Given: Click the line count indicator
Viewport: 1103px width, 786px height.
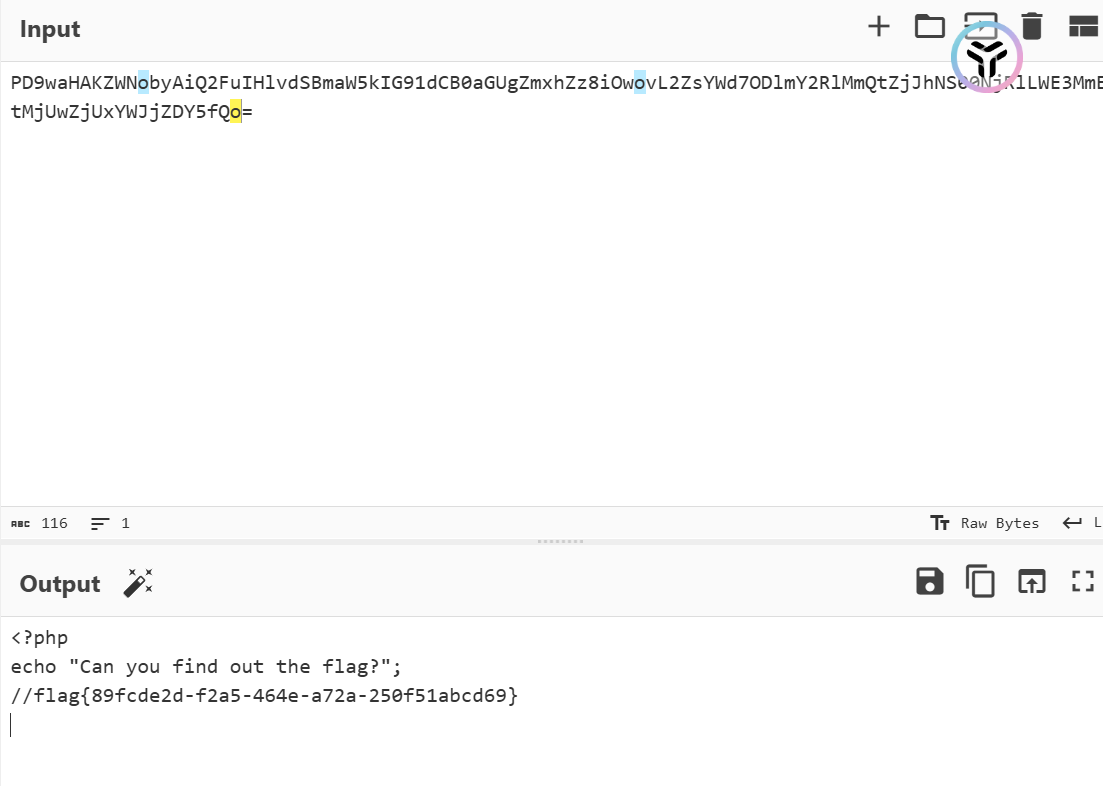Looking at the screenshot, I should pos(110,523).
